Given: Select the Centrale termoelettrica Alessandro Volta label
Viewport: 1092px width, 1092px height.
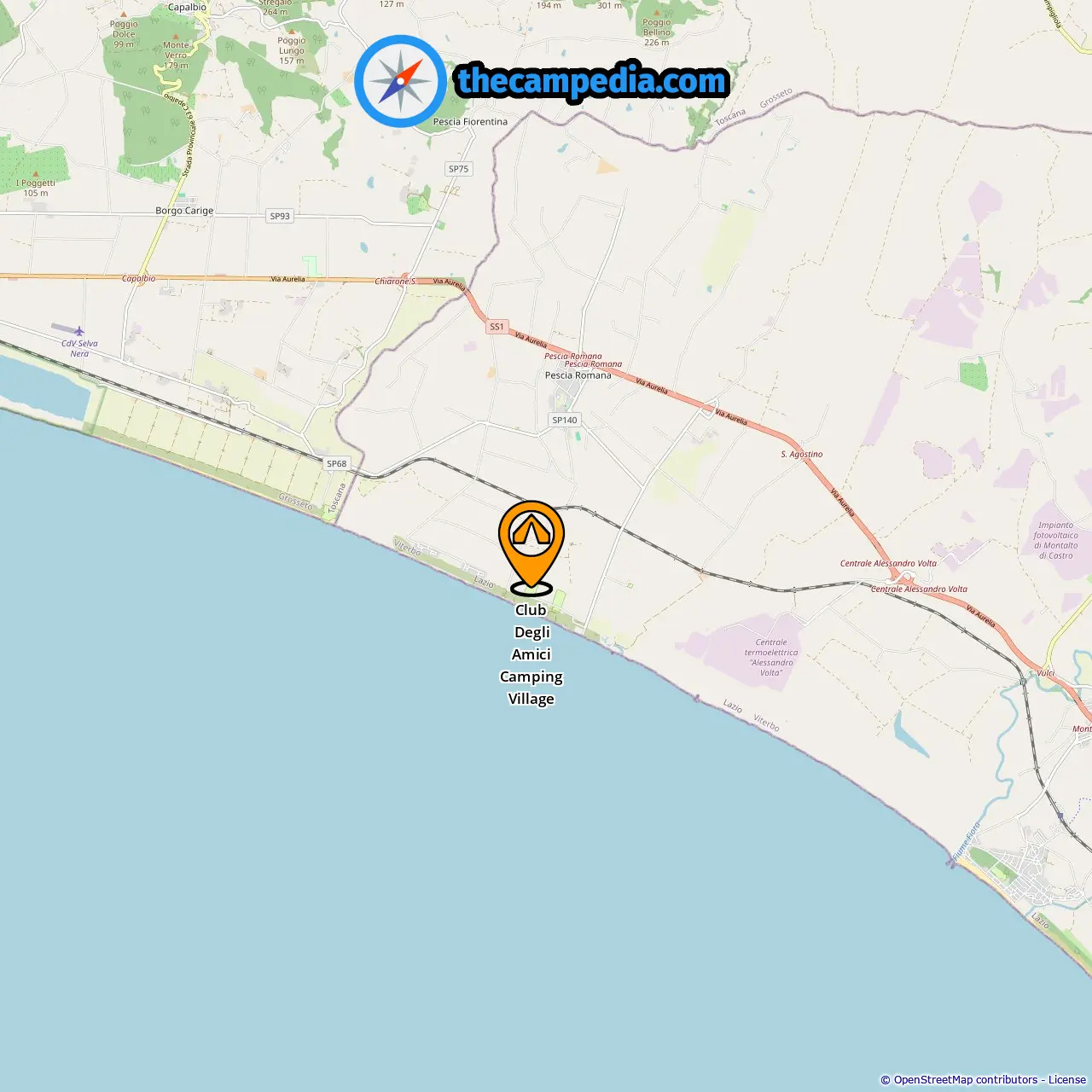Looking at the screenshot, I should pos(771,658).
